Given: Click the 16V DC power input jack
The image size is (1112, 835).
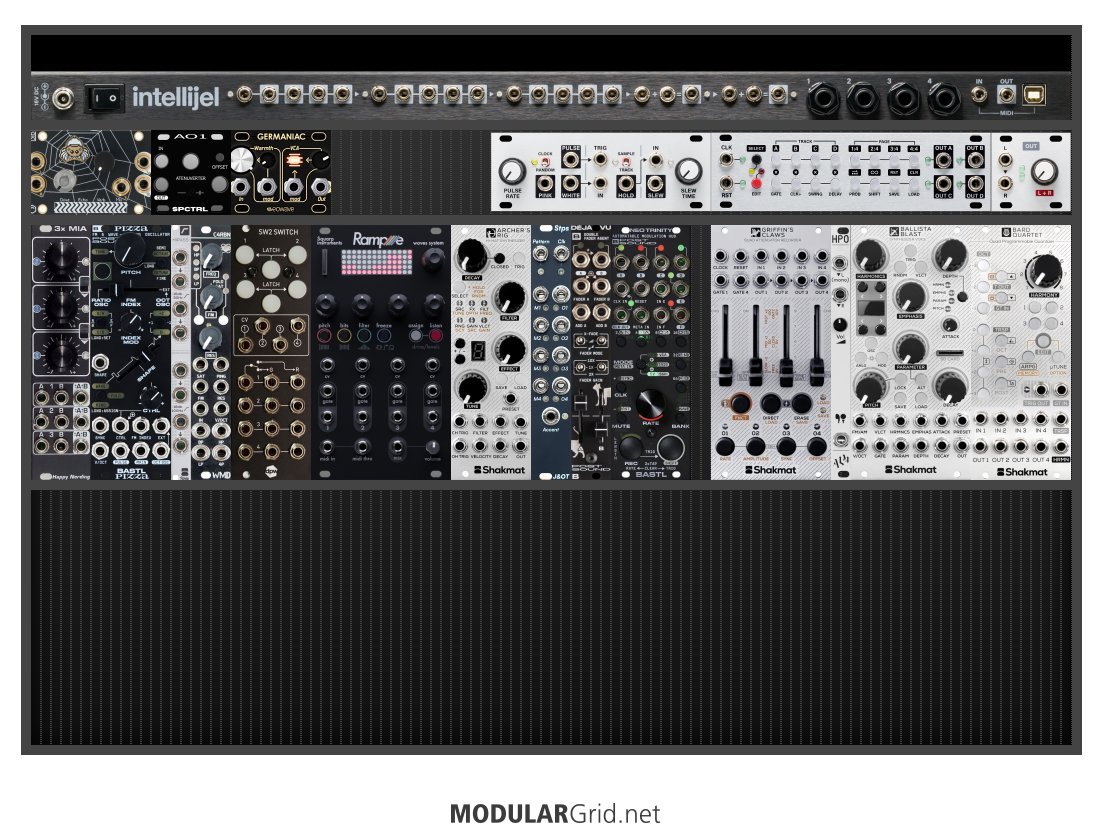Looking at the screenshot, I should [64, 99].
